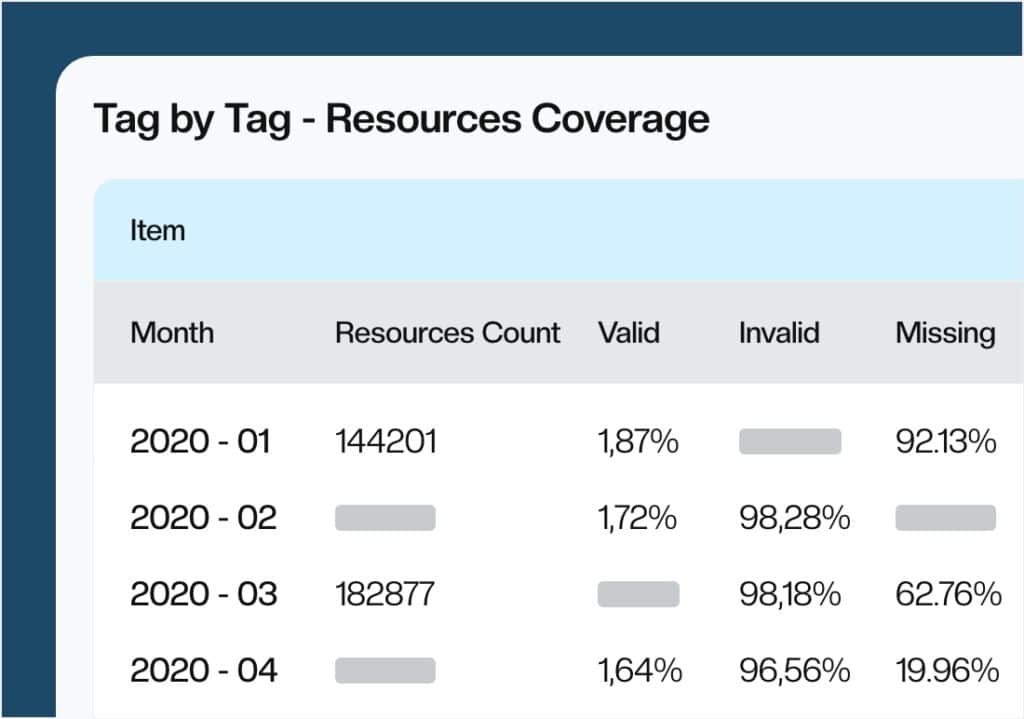
Task: Click the "Invalid" column header
Action: [x=779, y=333]
